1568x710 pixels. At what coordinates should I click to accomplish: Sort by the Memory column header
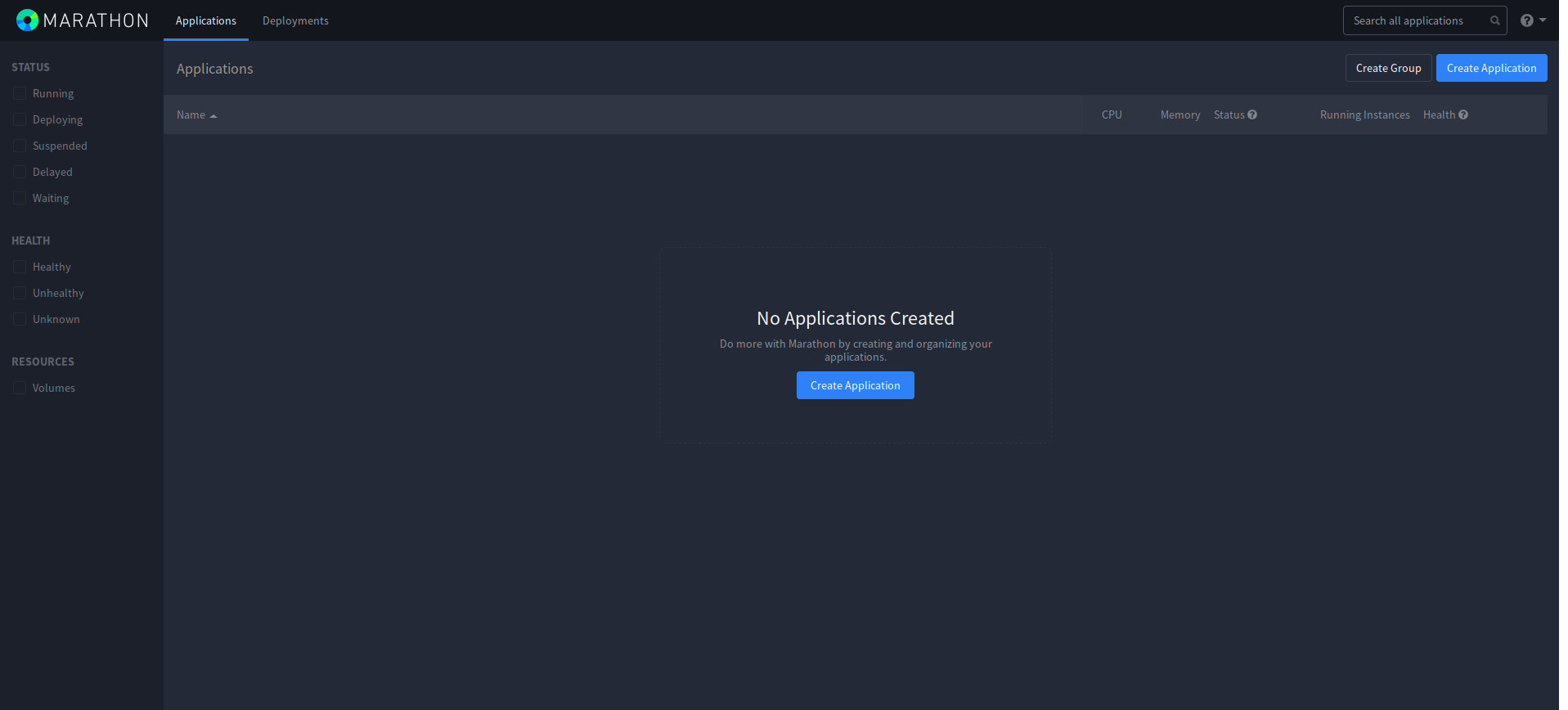(1180, 115)
